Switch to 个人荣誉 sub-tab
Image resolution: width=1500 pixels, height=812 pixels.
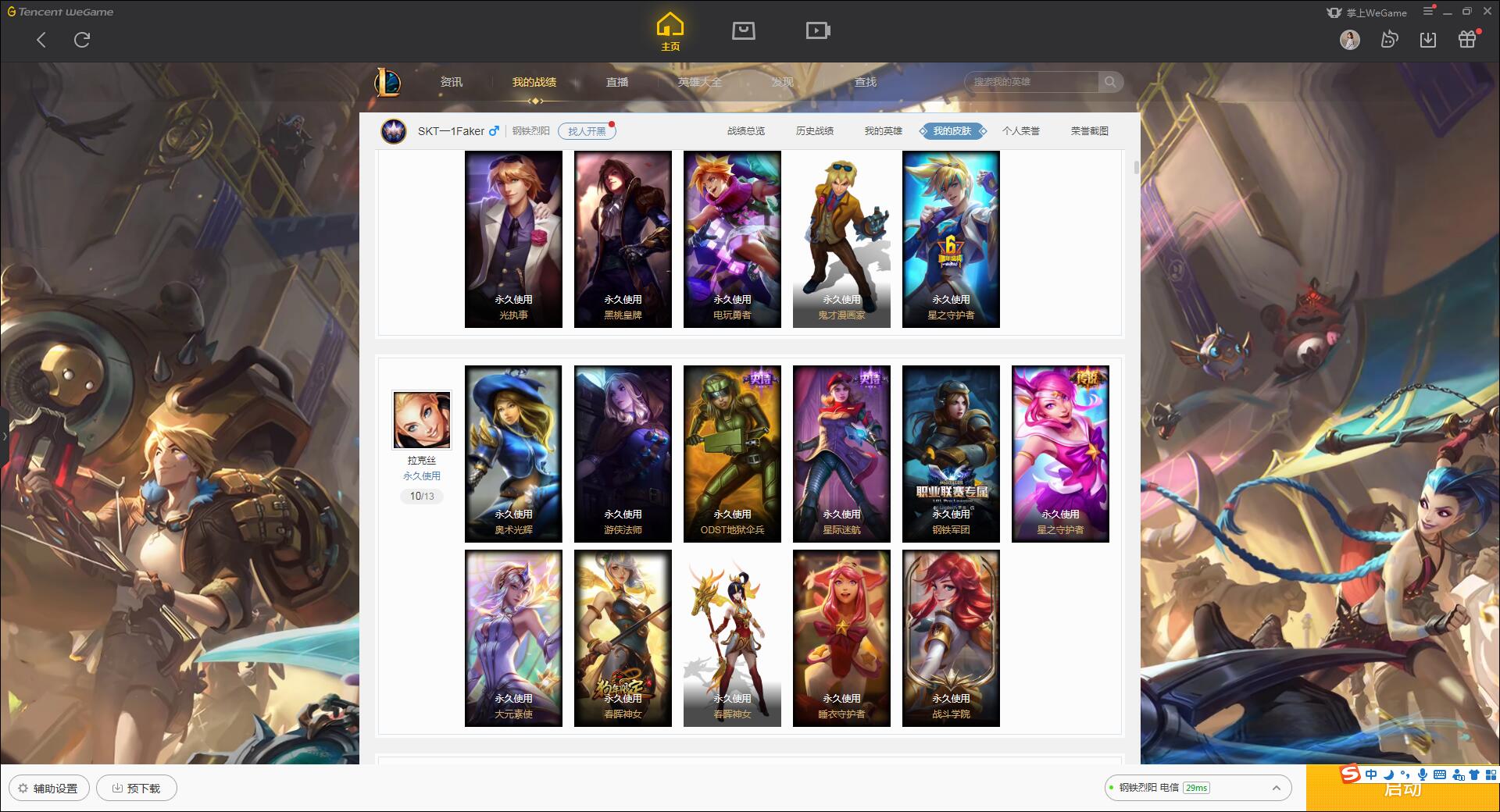(1021, 131)
